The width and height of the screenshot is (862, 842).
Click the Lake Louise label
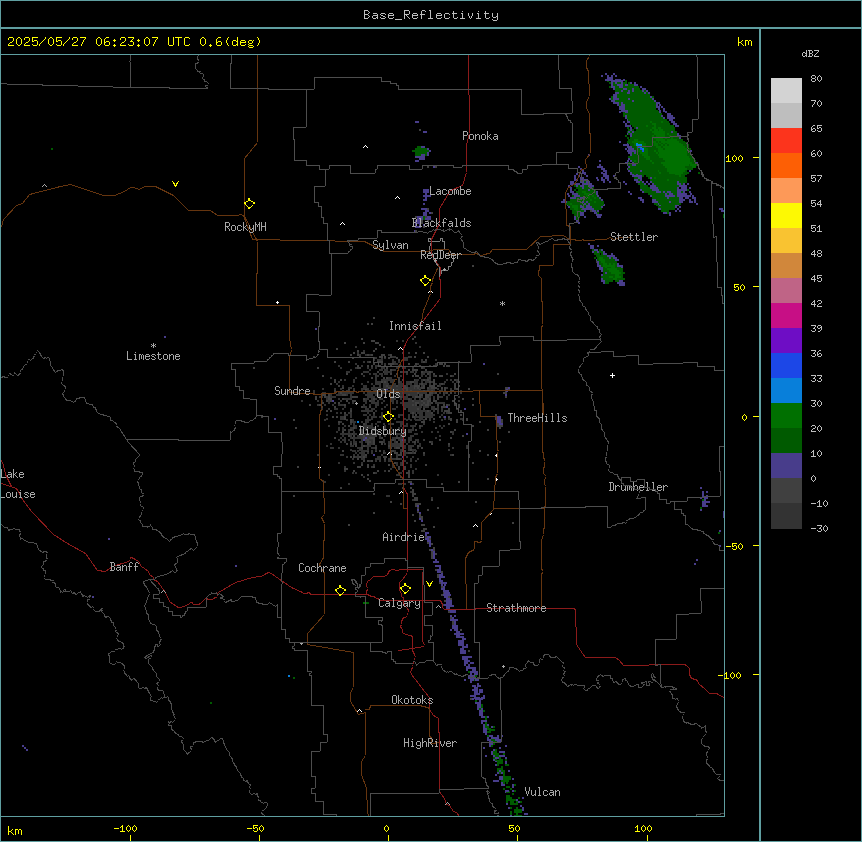(x=18, y=484)
